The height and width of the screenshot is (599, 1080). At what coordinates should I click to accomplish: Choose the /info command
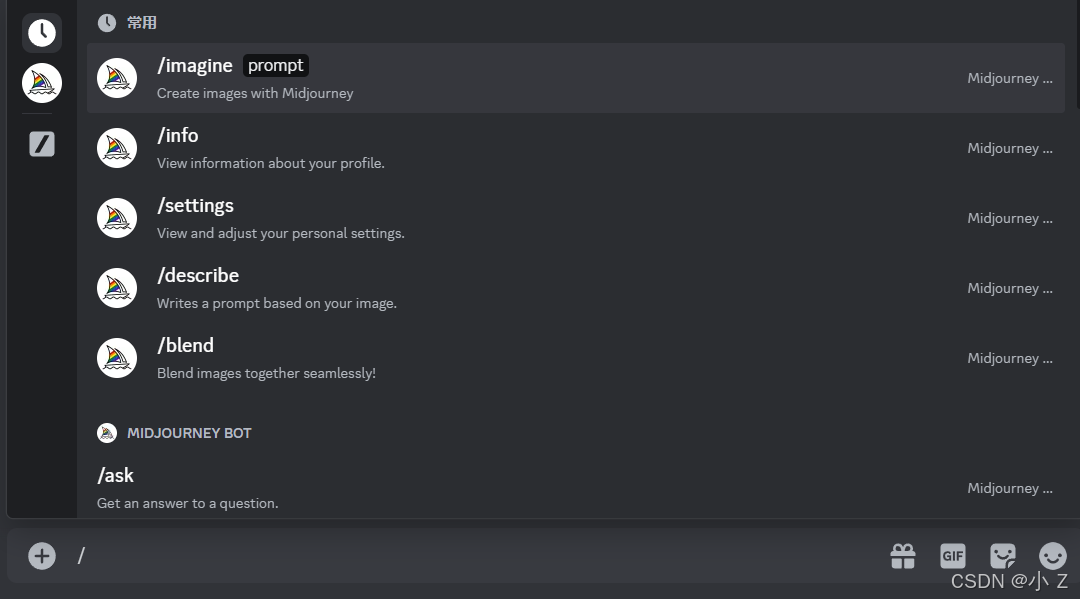point(178,136)
